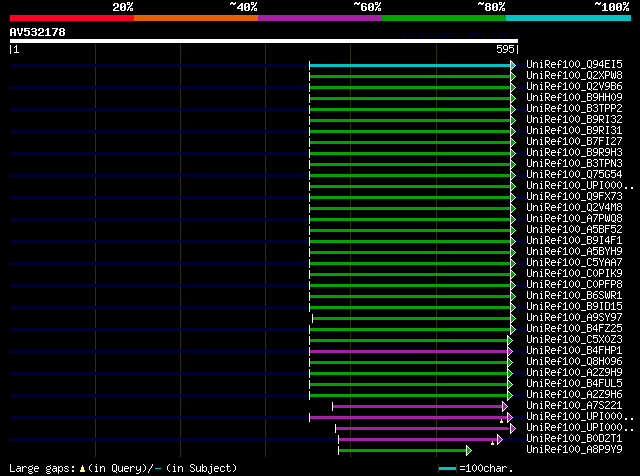Click the AV532178 query name label
Viewport: 640px width, 476px height.
(38, 32)
